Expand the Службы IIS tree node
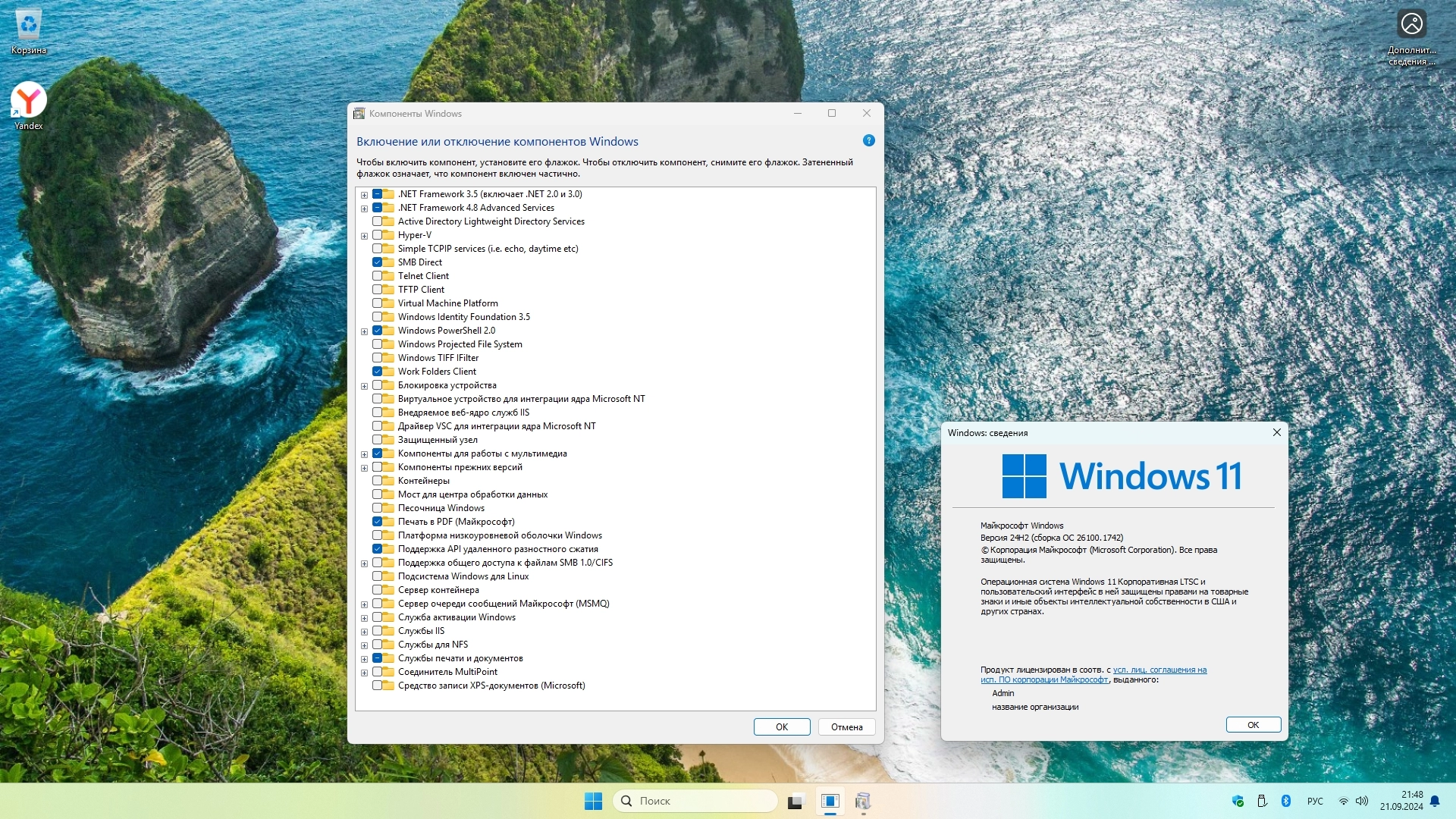Image resolution: width=1456 pixels, height=819 pixels. pos(364,632)
